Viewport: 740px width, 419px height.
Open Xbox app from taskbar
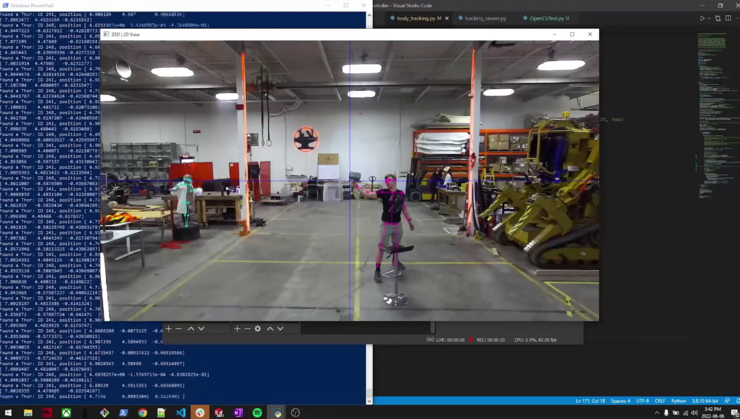(67, 413)
